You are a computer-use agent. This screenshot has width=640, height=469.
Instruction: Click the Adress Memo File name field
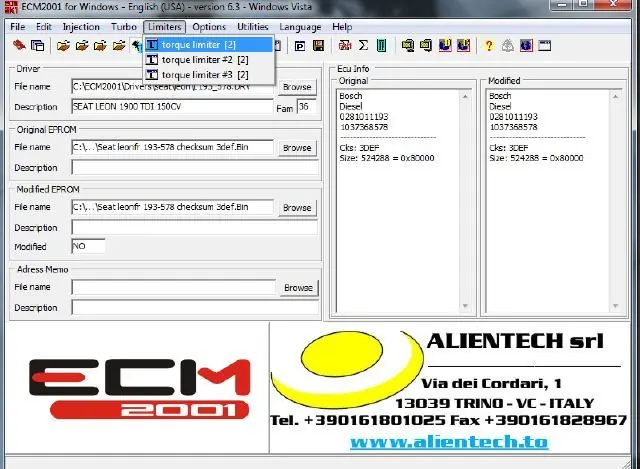pyautogui.click(x=173, y=287)
